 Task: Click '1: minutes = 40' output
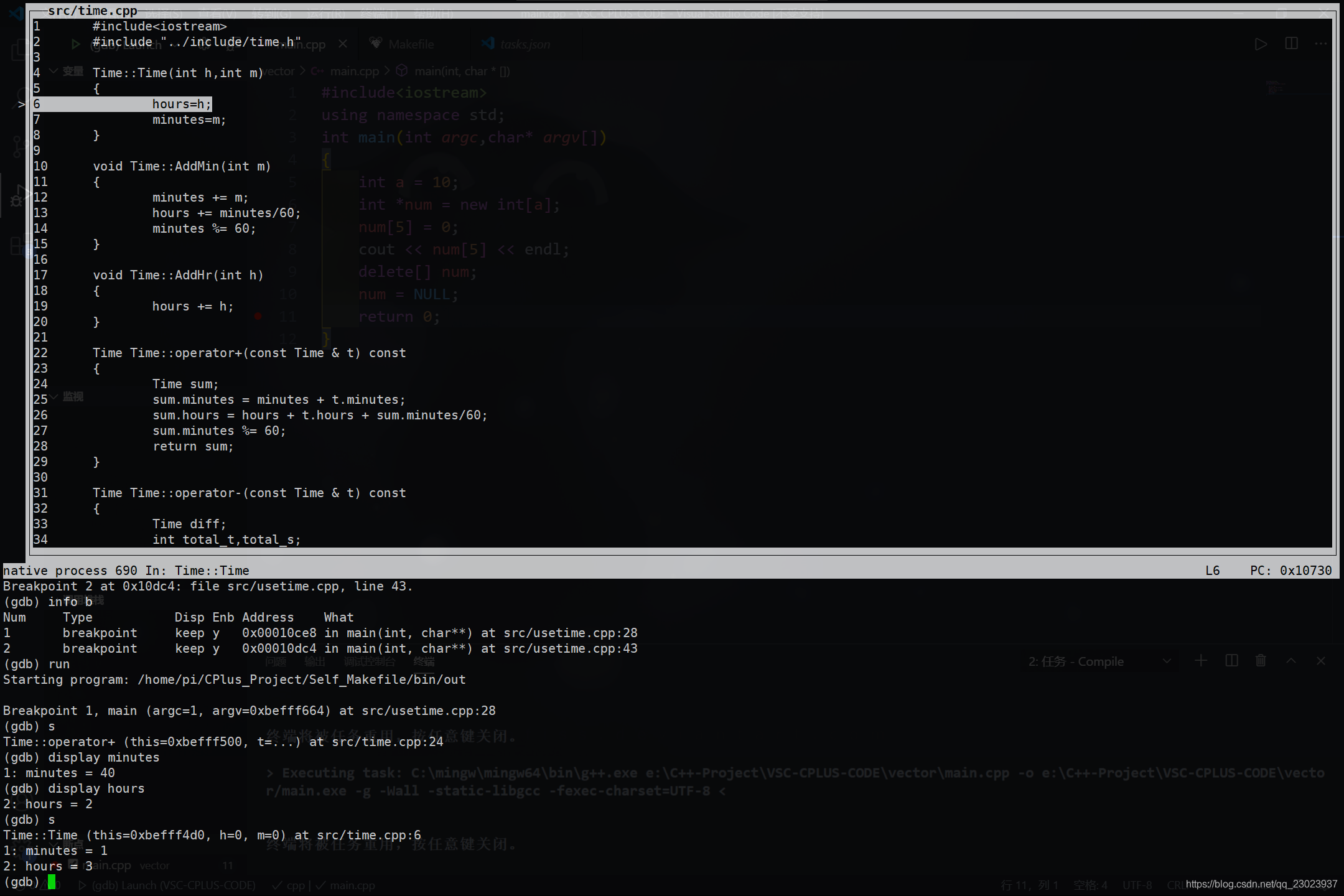[59, 773]
